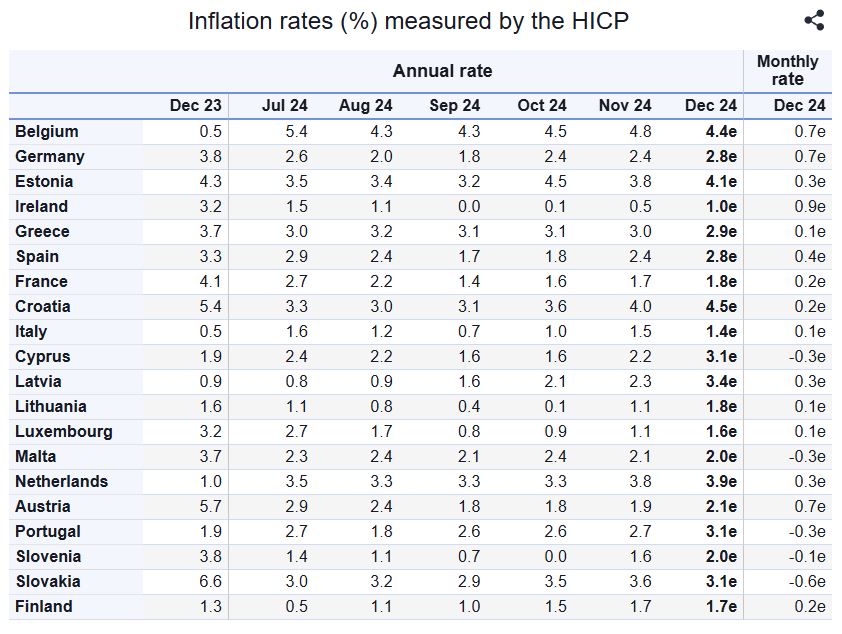The height and width of the screenshot is (634, 842).
Task: Click the share icon beside the title
Action: click(x=814, y=20)
